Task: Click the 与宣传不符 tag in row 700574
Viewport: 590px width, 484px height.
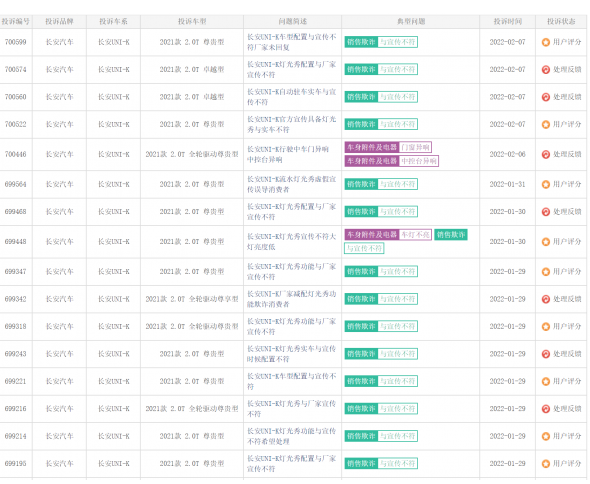Action: pos(397,70)
